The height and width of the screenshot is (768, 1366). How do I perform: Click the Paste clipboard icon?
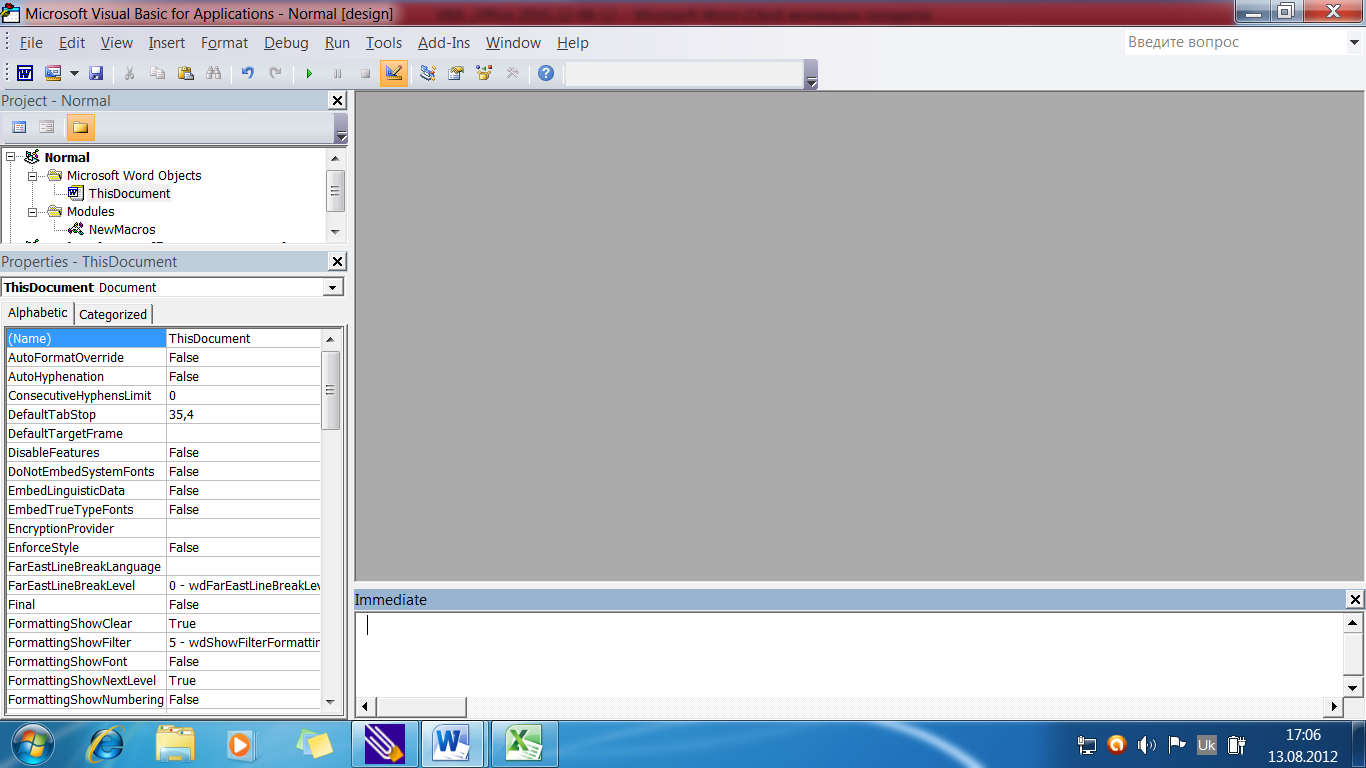click(185, 73)
